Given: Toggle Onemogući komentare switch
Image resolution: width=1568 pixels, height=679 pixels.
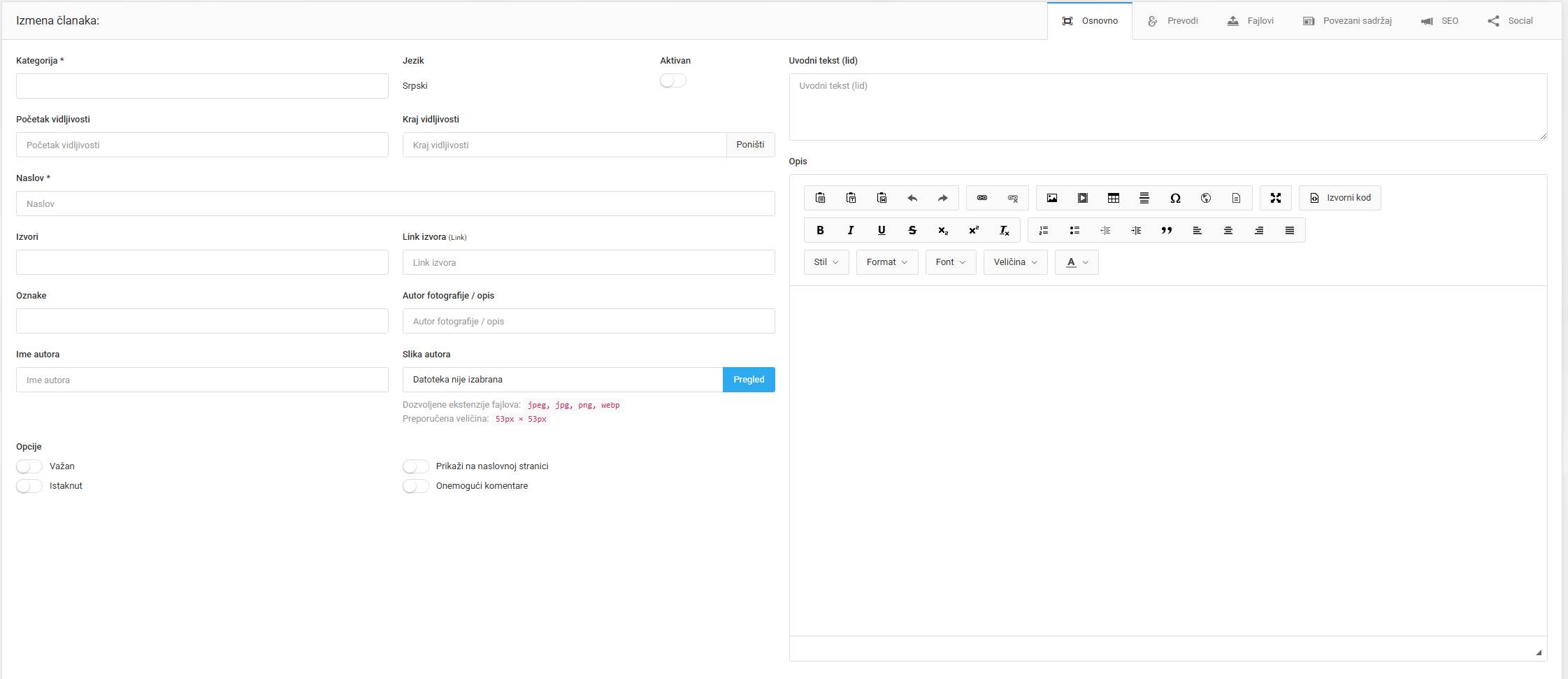Looking at the screenshot, I should [415, 486].
